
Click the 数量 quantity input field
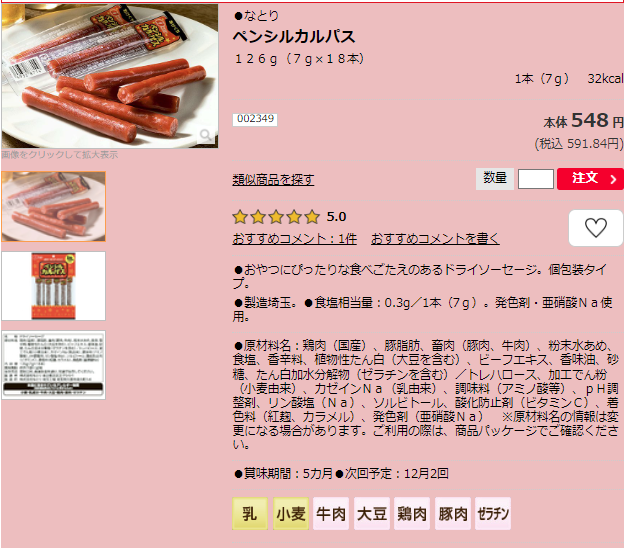coord(536,179)
